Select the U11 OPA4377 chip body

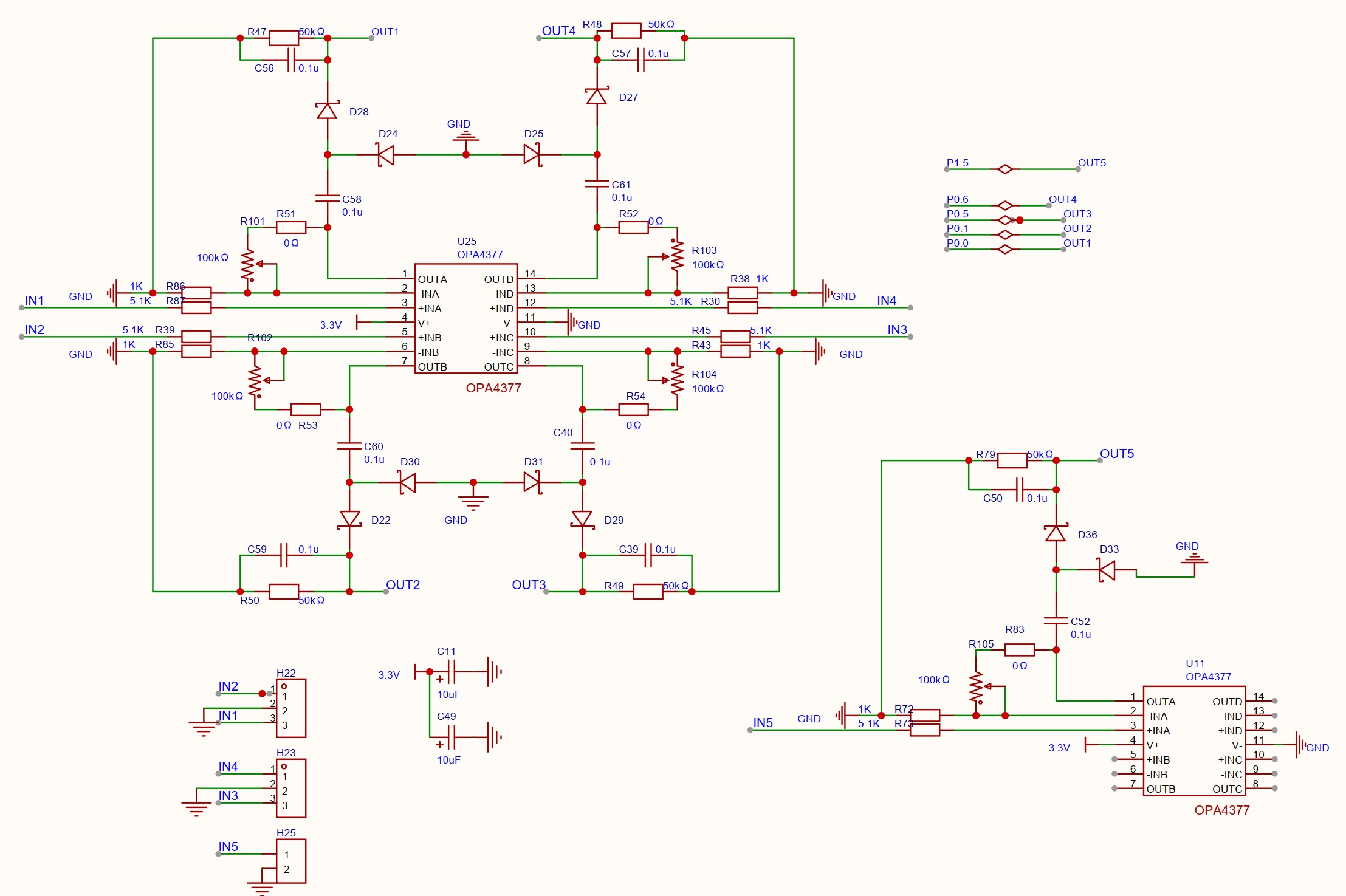(1193, 740)
